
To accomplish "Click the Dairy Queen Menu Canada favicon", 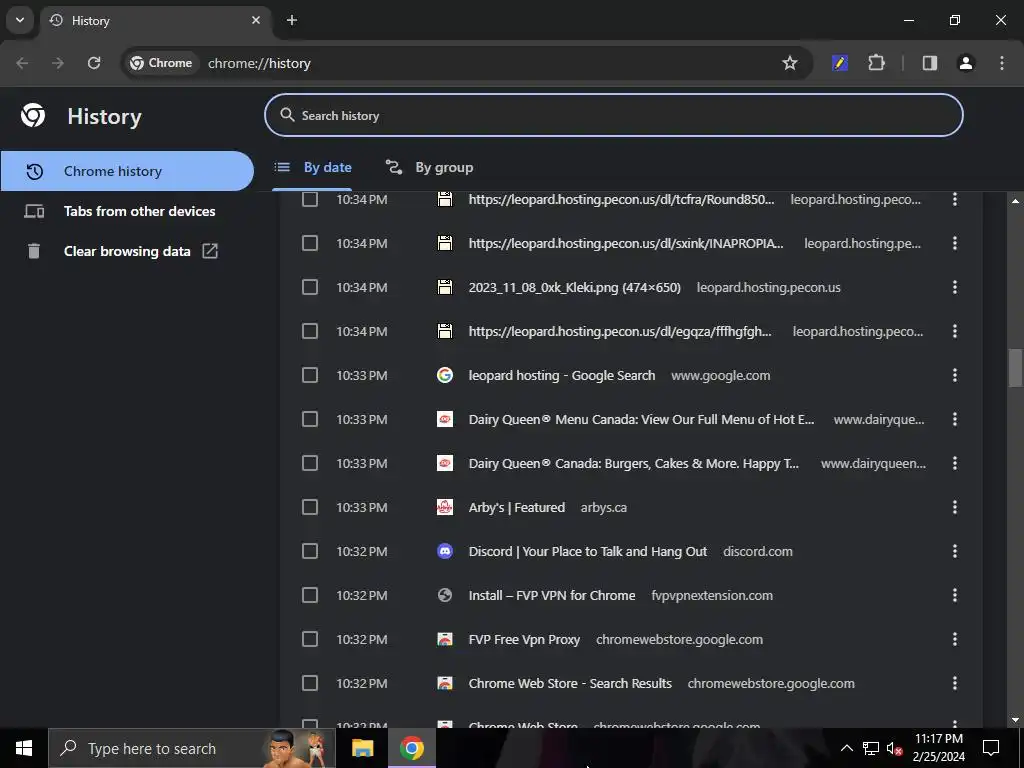I will [x=445, y=419].
